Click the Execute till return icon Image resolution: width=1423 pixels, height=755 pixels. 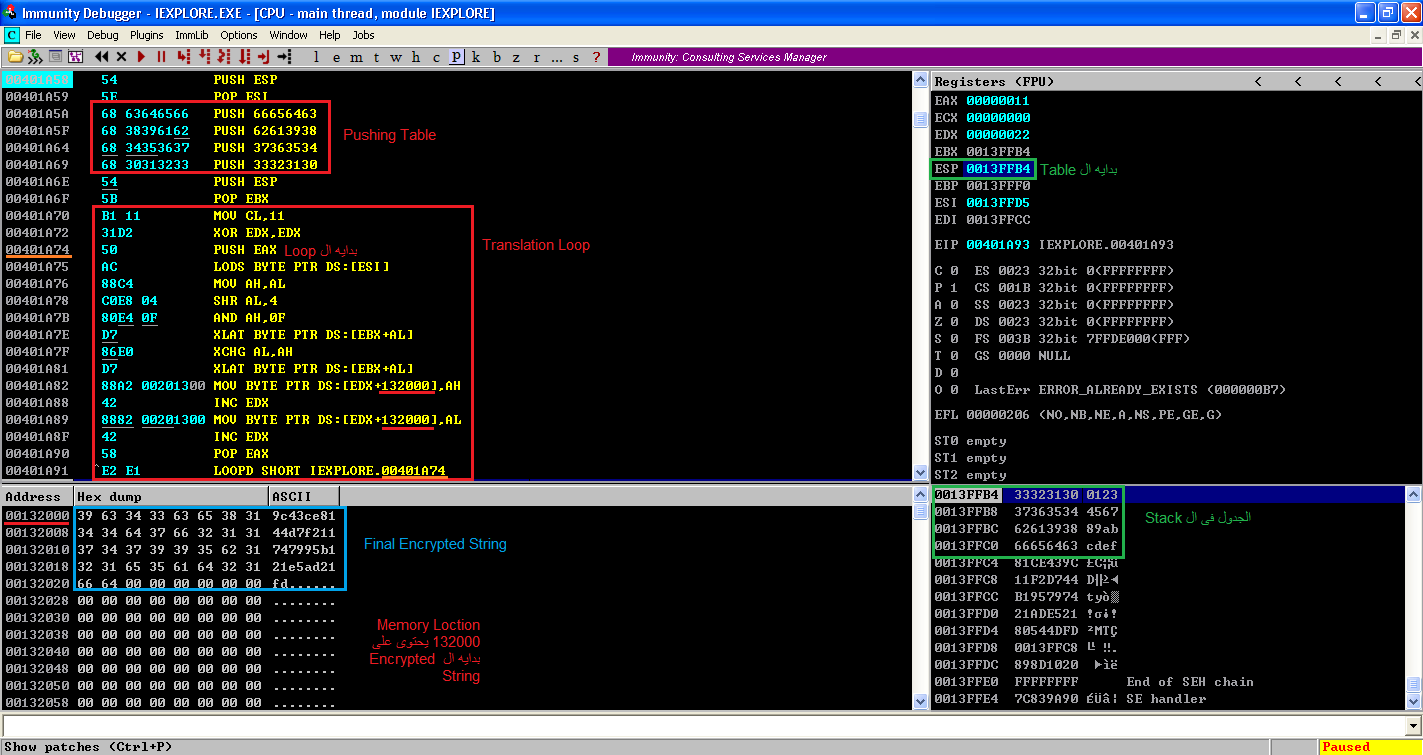264,57
